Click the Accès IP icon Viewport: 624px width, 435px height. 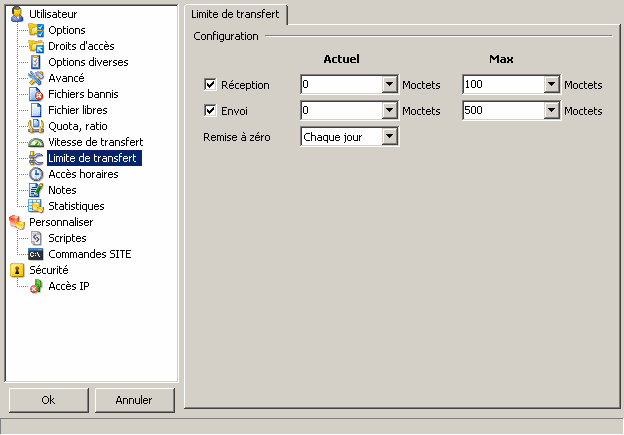click(x=37, y=286)
